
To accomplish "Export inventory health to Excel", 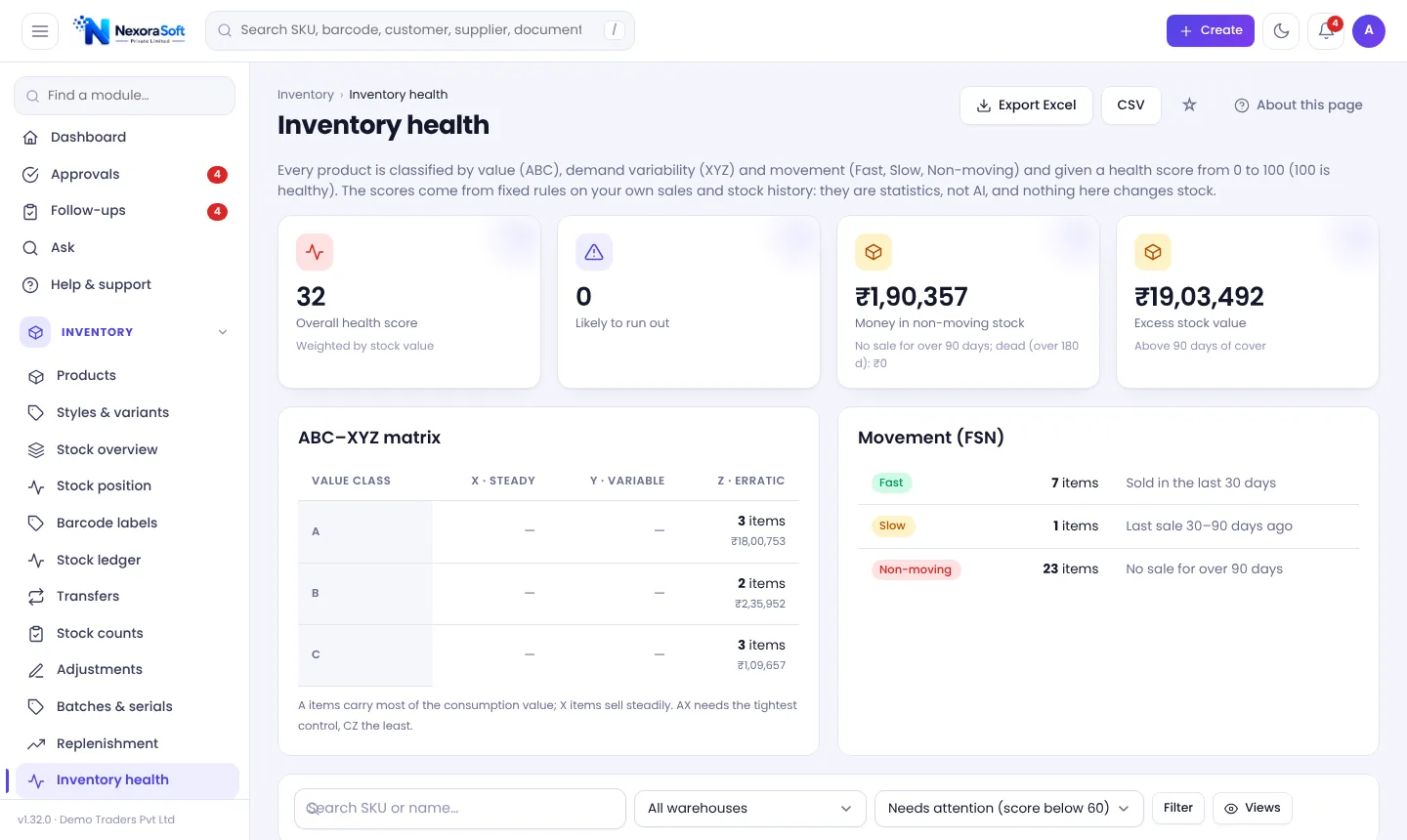I will 1026,105.
